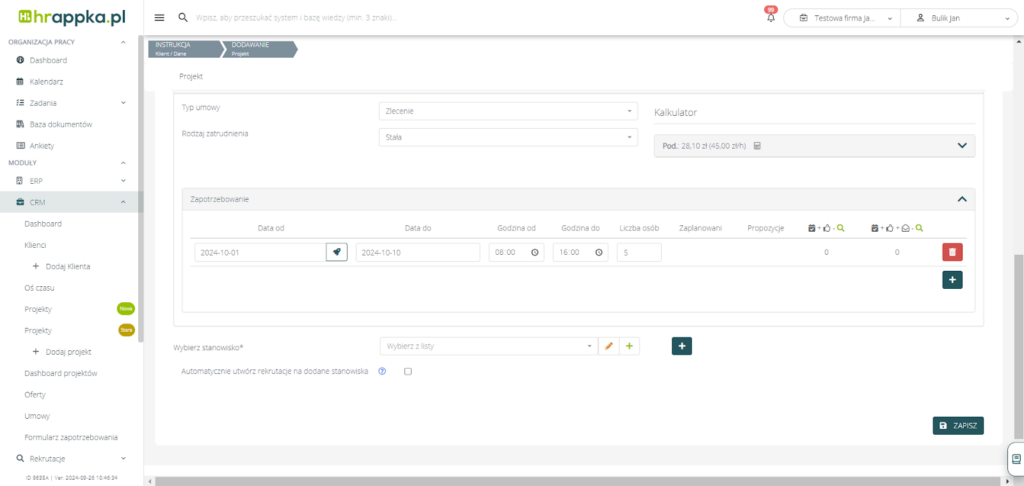Expand the Kalkulator rate panel
The height and width of the screenshot is (486, 1024).
tap(962, 146)
